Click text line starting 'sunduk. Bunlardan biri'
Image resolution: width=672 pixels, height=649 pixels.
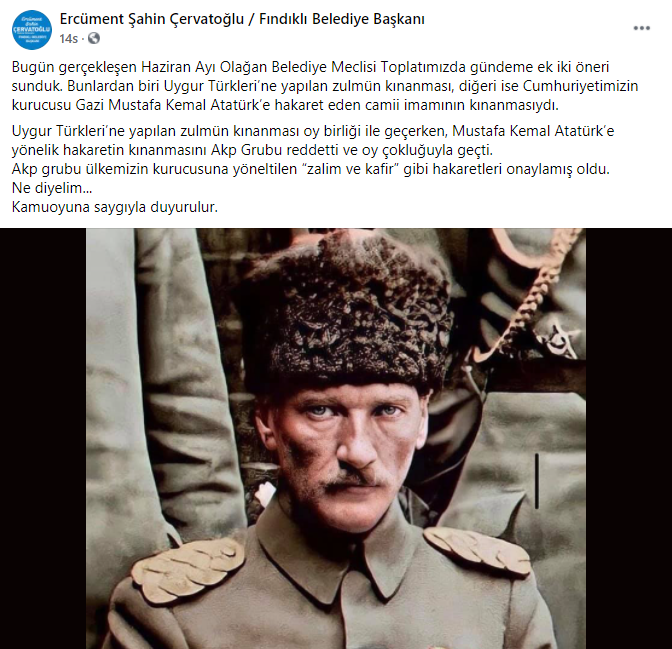325,86
